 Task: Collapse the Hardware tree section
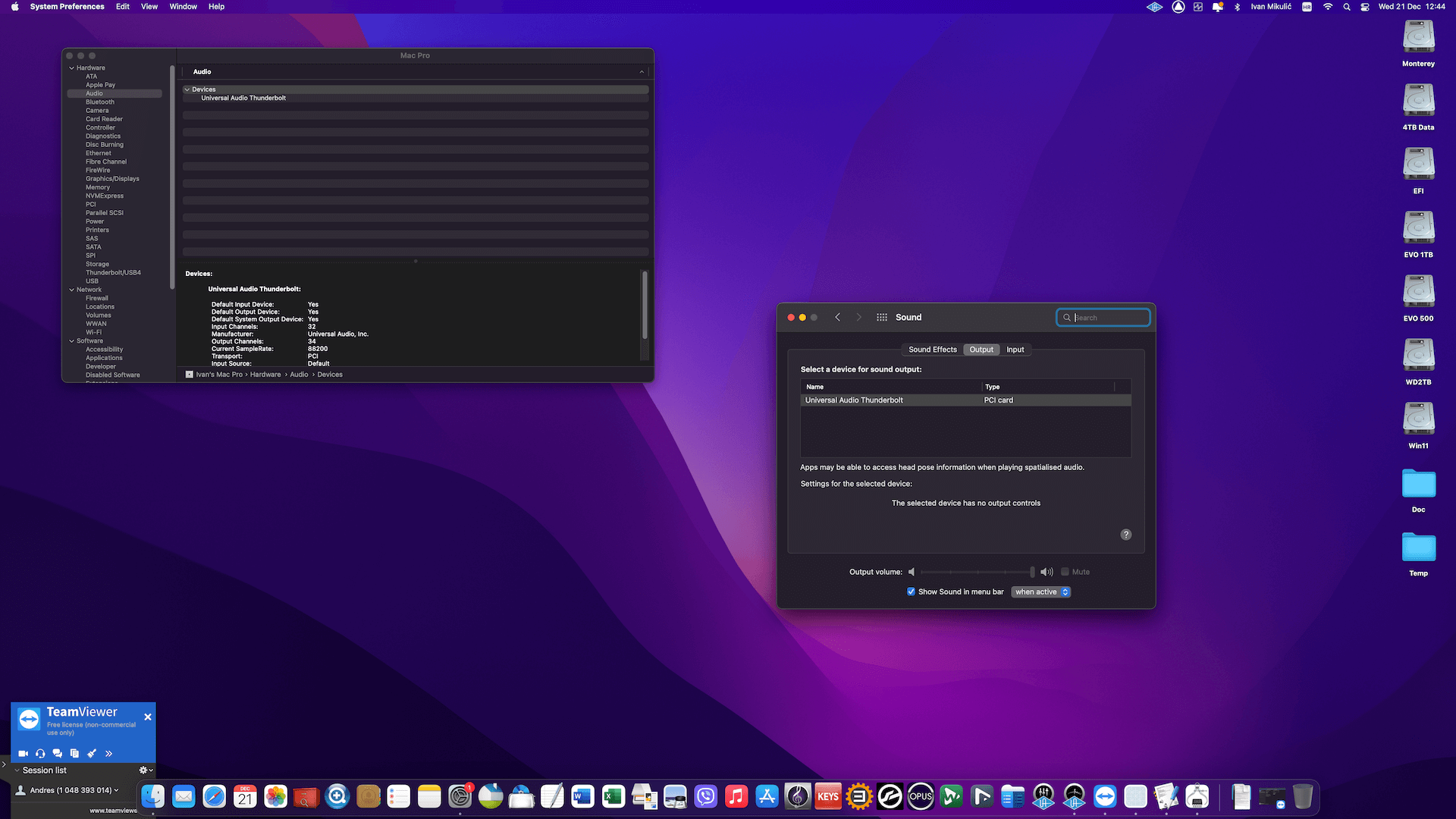coord(72,68)
